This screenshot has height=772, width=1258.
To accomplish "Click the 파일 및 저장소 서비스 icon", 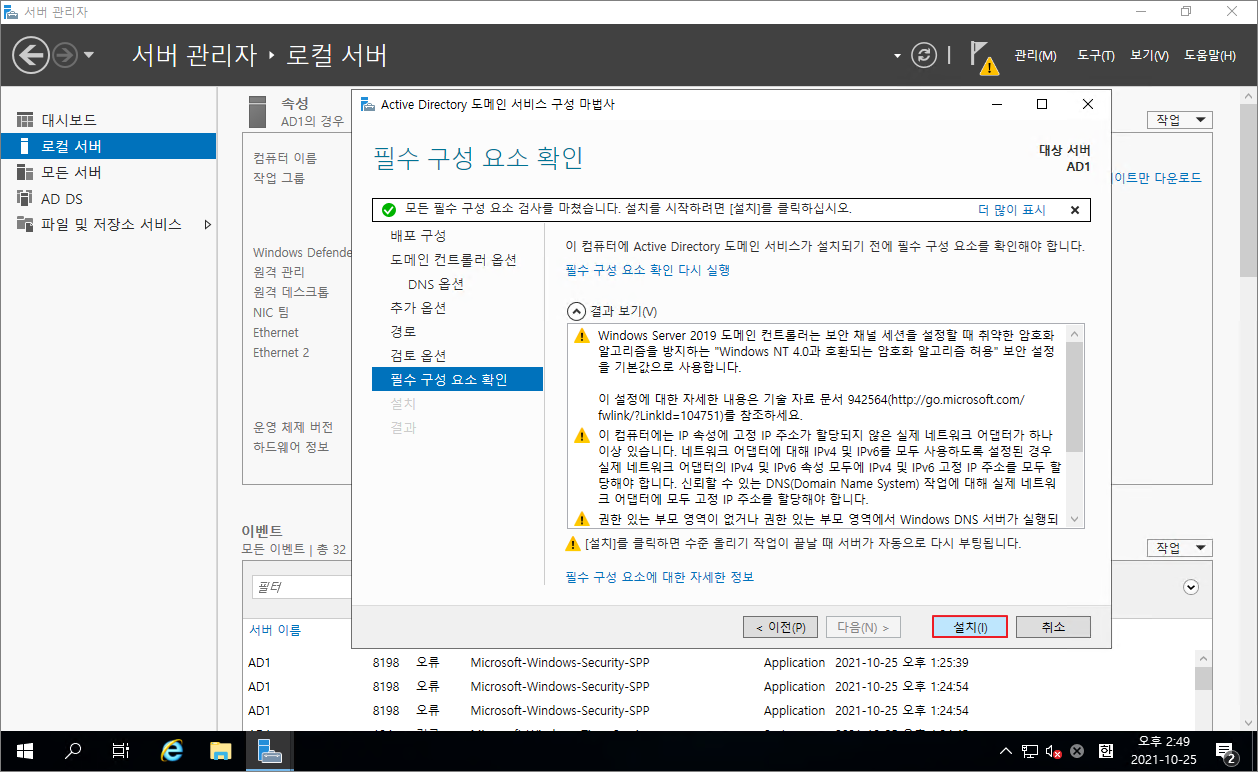I will point(25,224).
